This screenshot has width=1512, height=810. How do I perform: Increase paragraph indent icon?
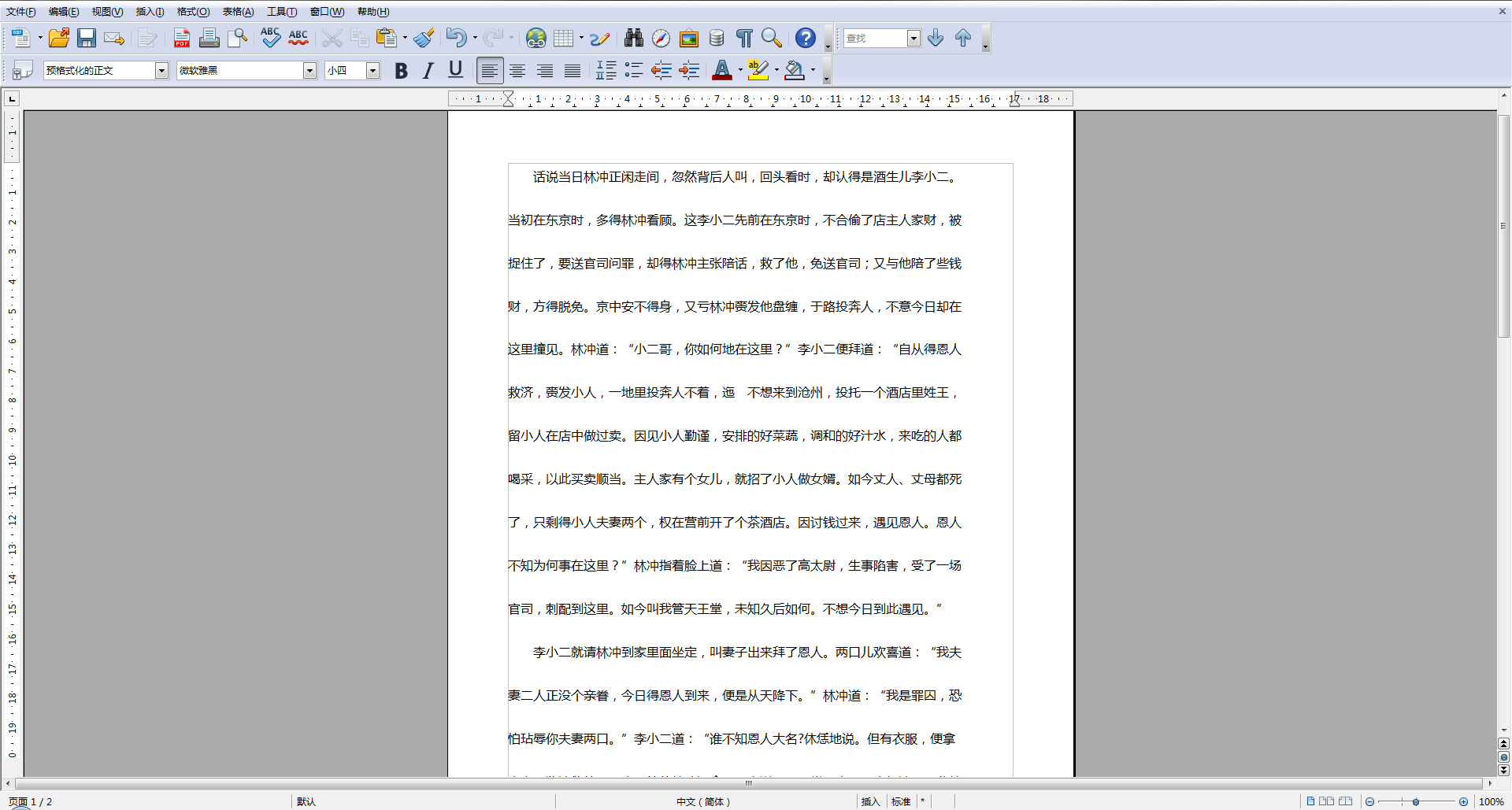pyautogui.click(x=689, y=70)
